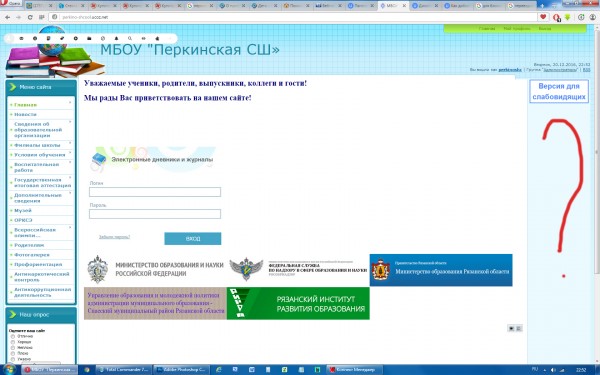Select the 'Плохо' poll option

point(13,354)
